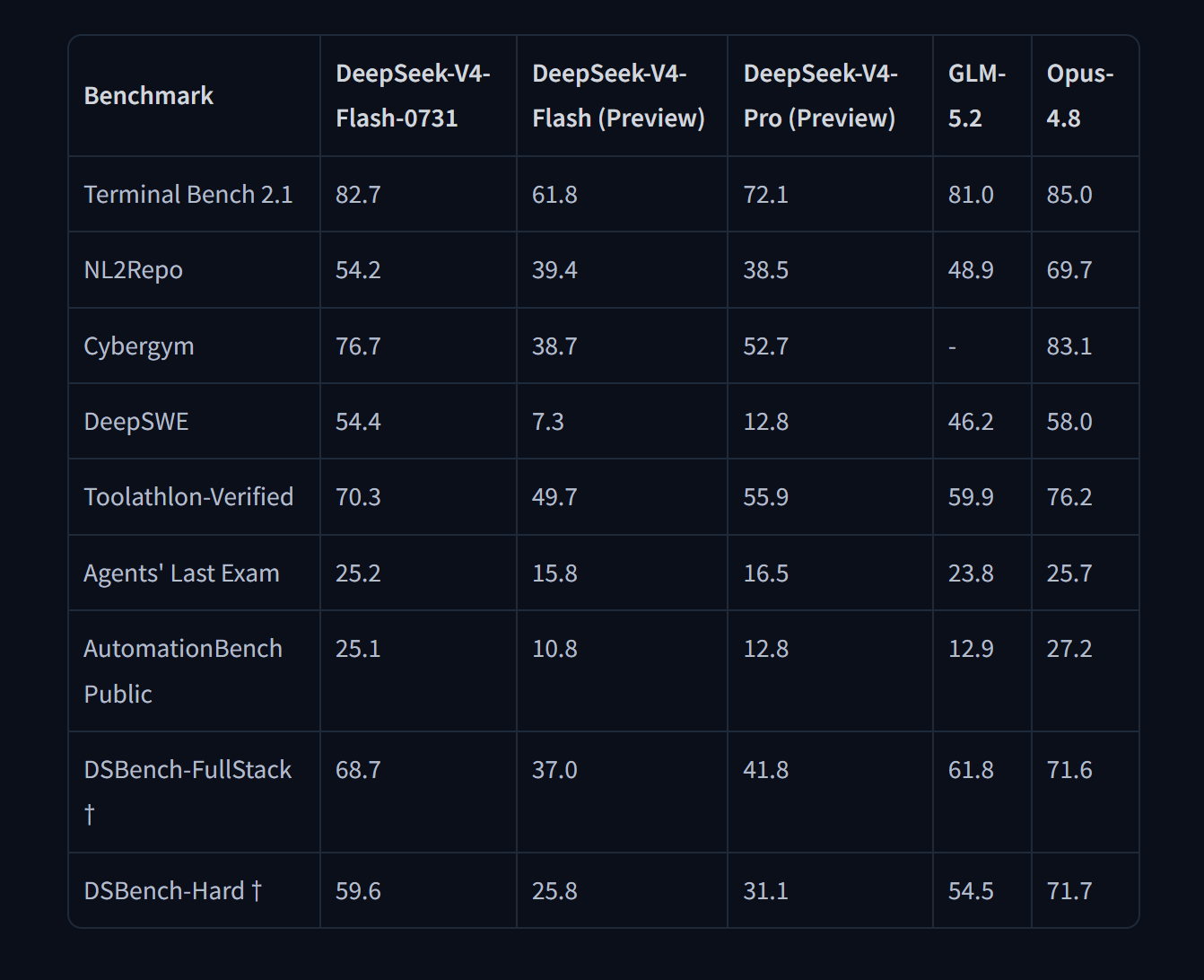The width and height of the screenshot is (1204, 980).
Task: Select 54.2 in the NL2Repo row
Action: pyautogui.click(x=358, y=270)
